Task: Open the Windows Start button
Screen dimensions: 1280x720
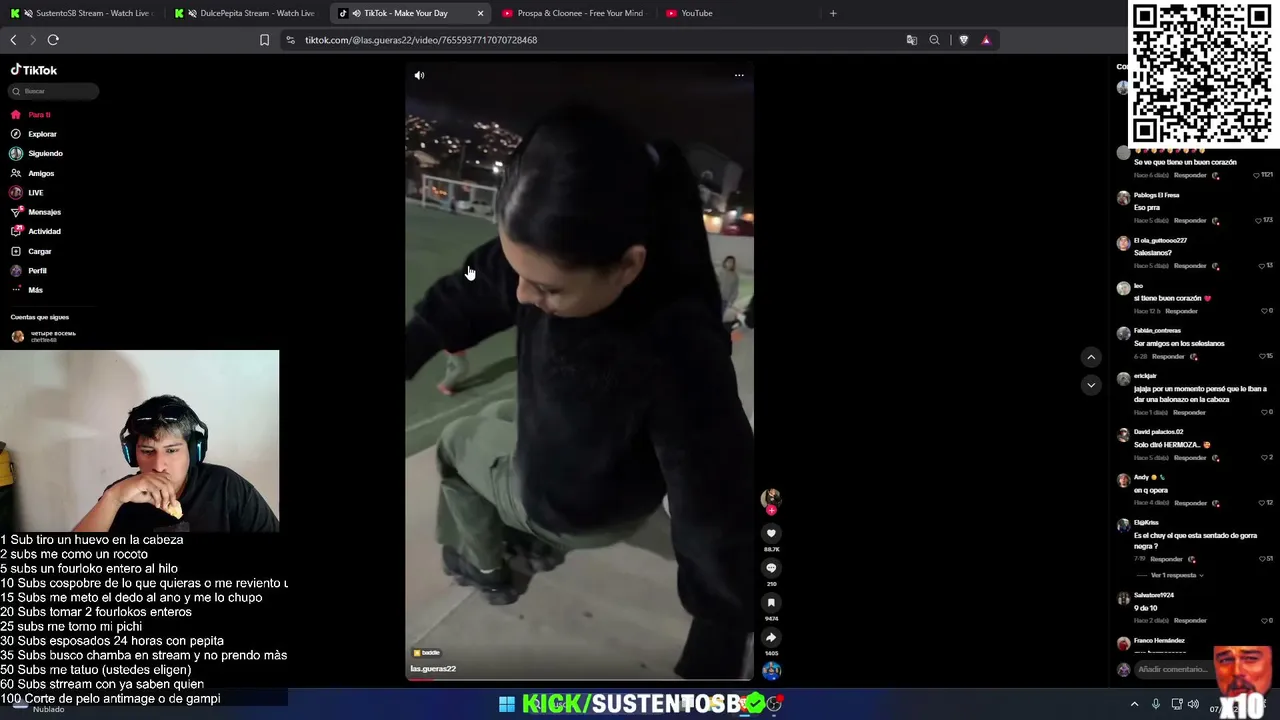Action: point(507,705)
